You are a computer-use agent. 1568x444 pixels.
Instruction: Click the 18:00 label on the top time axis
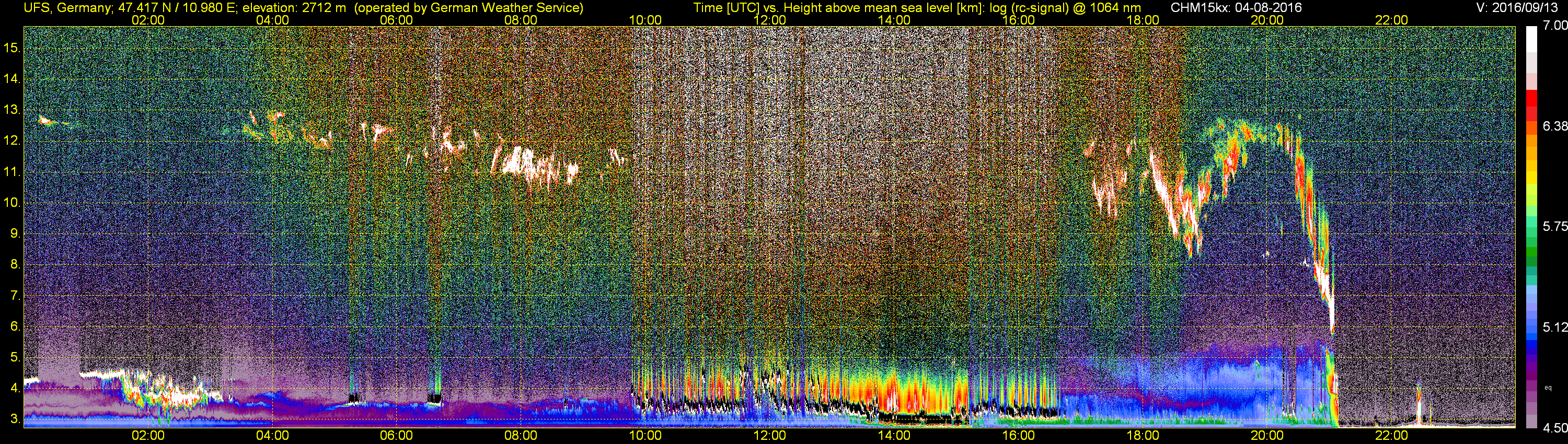click(1143, 20)
